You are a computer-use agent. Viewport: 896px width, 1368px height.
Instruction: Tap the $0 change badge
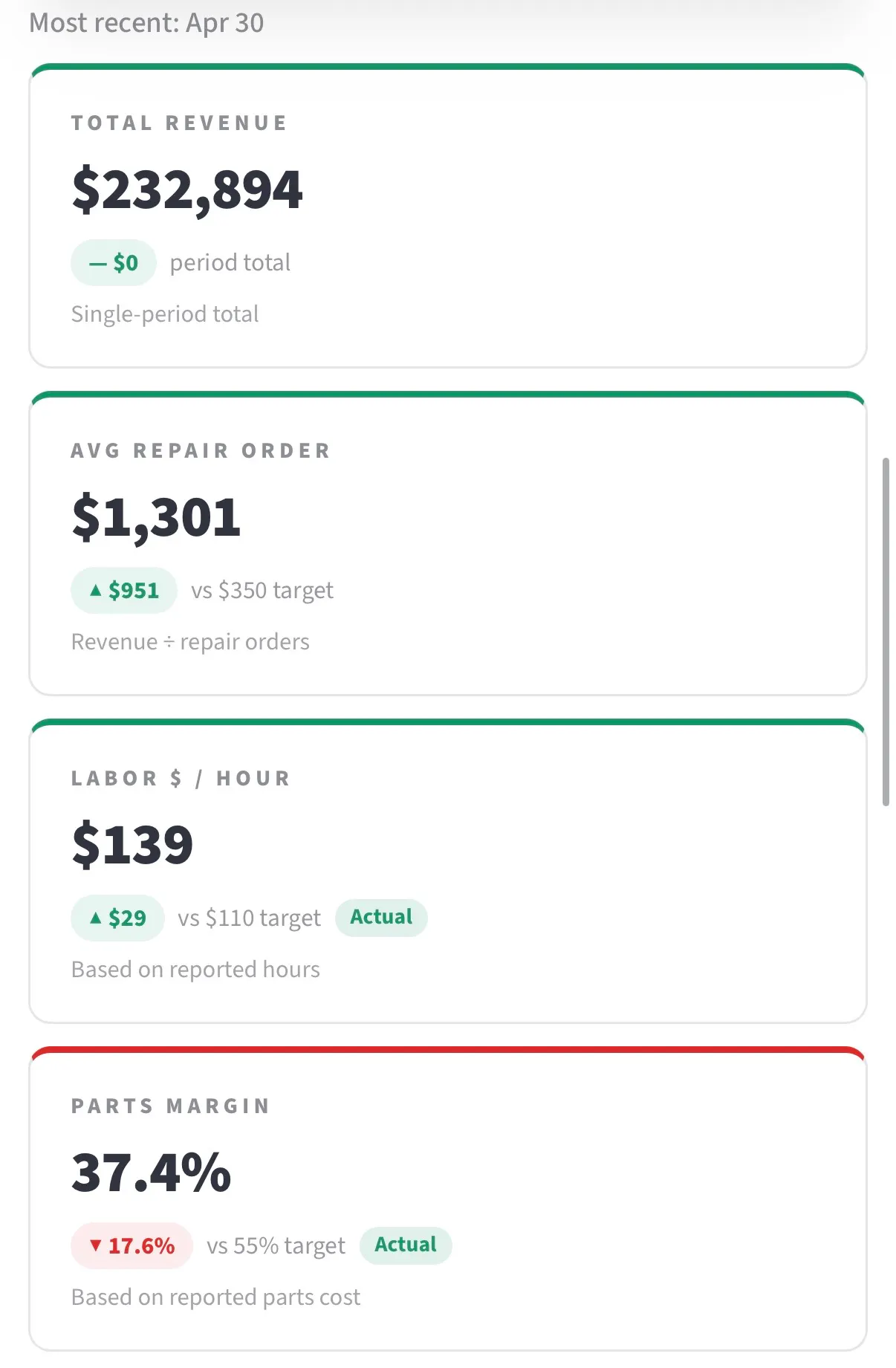(114, 263)
